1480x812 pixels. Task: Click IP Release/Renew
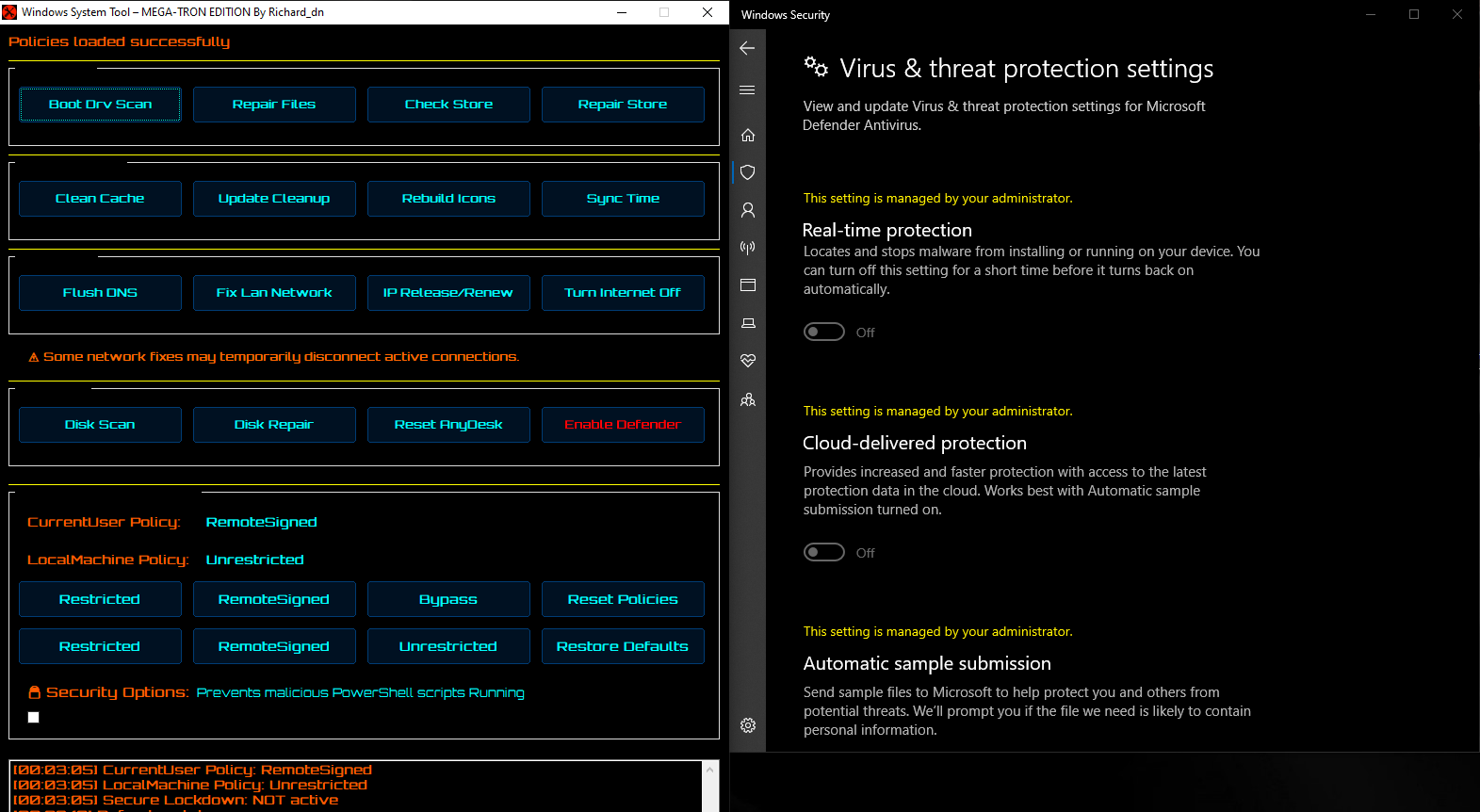(448, 293)
